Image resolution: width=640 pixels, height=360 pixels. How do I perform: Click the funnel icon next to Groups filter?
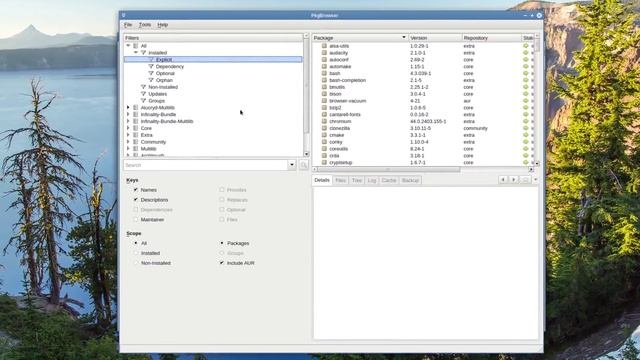point(143,100)
